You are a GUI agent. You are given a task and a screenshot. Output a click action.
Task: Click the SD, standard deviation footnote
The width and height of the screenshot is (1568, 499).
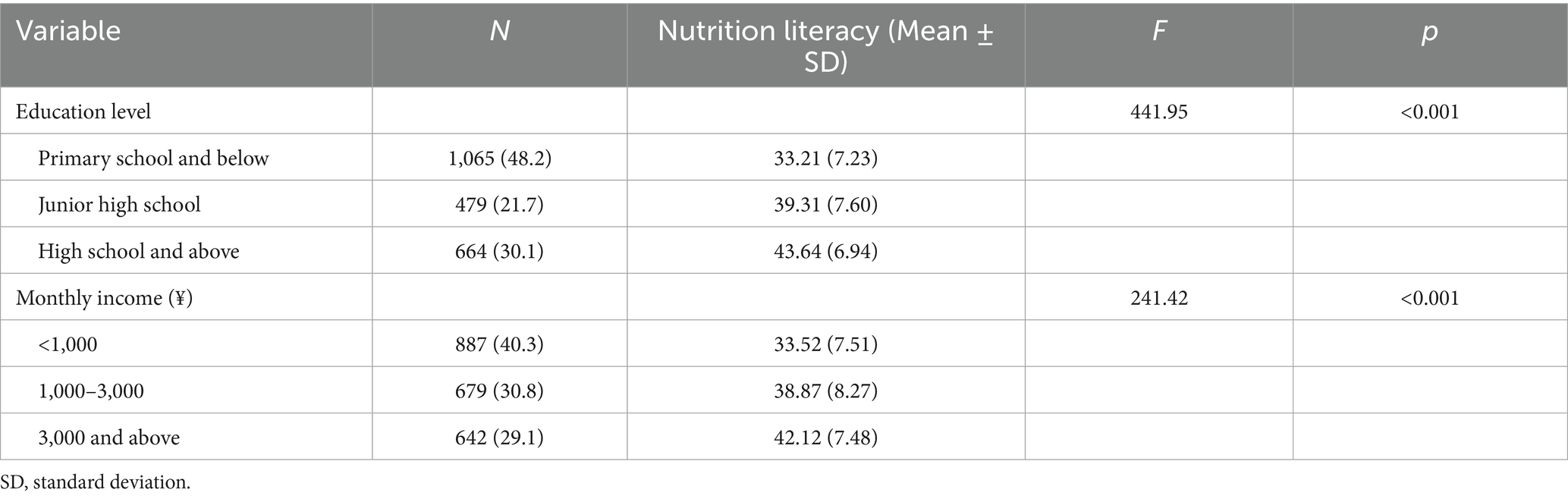(95, 482)
